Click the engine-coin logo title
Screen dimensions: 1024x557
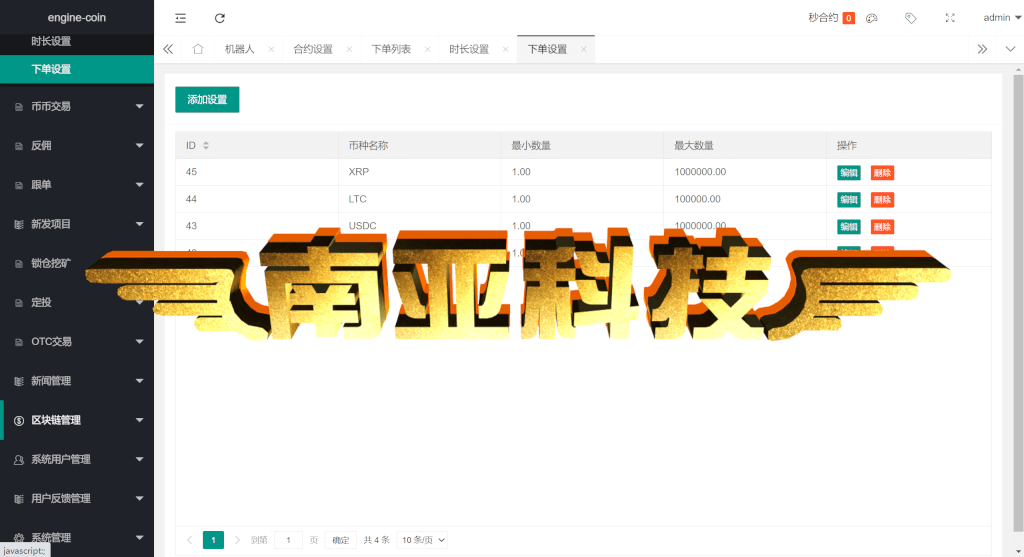click(76, 18)
